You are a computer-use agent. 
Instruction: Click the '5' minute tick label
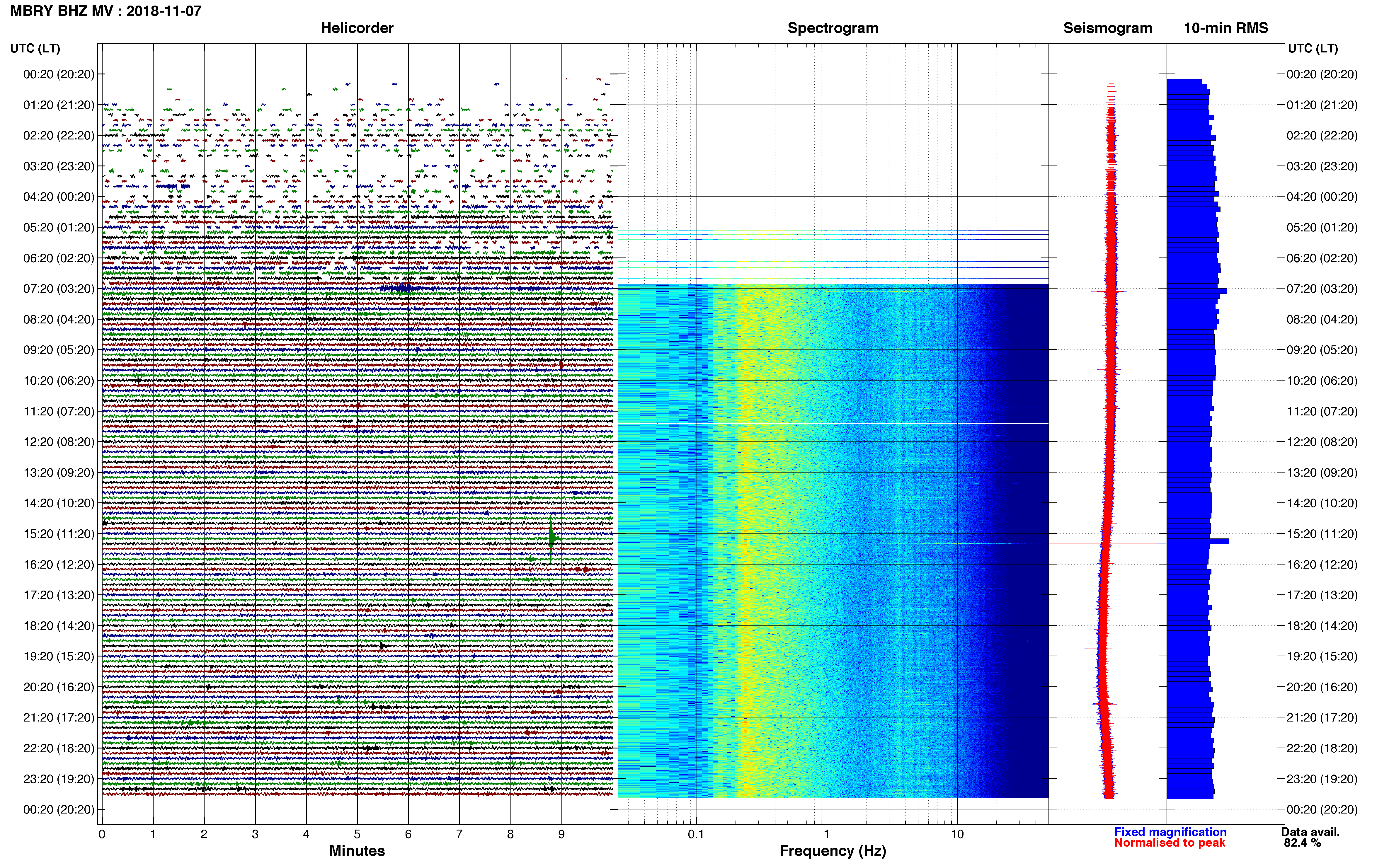(x=357, y=834)
